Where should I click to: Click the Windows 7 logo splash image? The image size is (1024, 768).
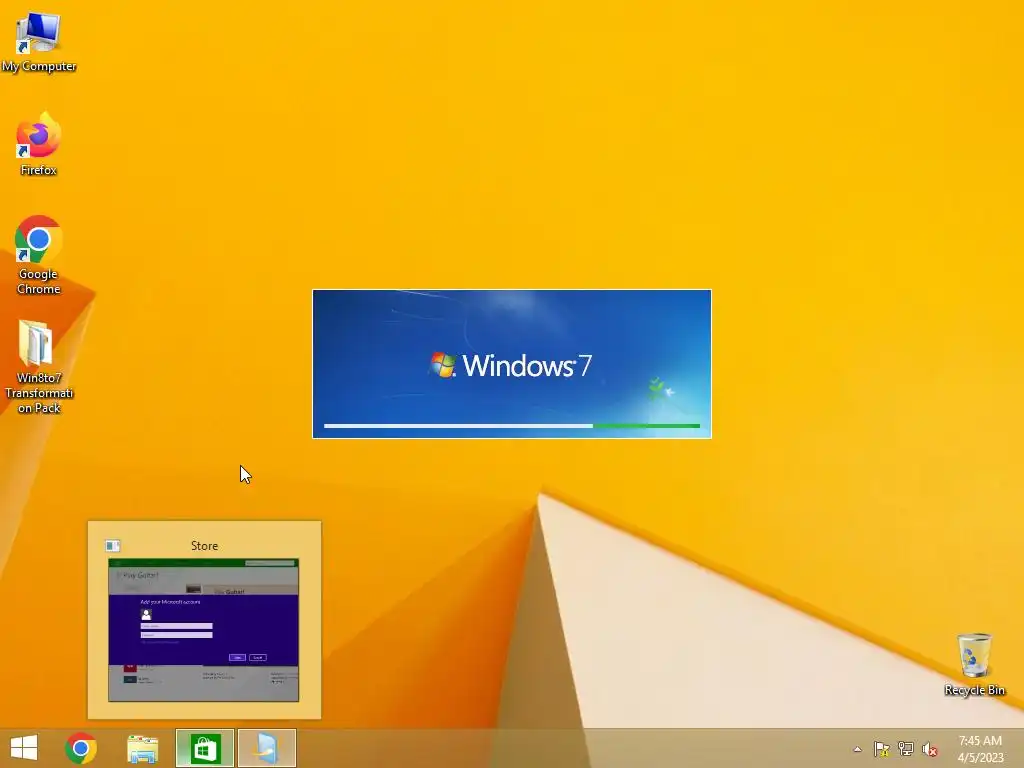click(512, 364)
